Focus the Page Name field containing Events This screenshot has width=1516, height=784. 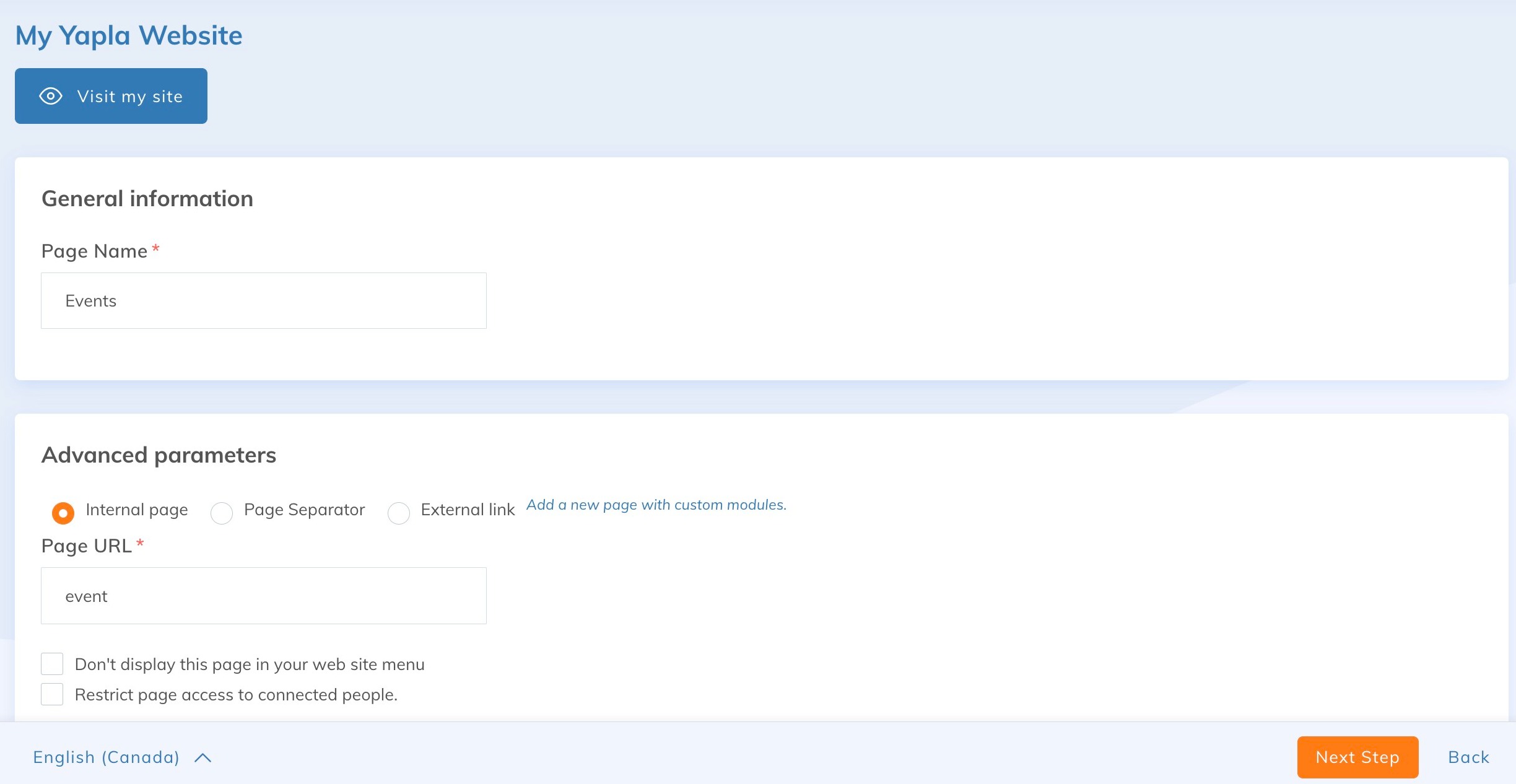264,301
